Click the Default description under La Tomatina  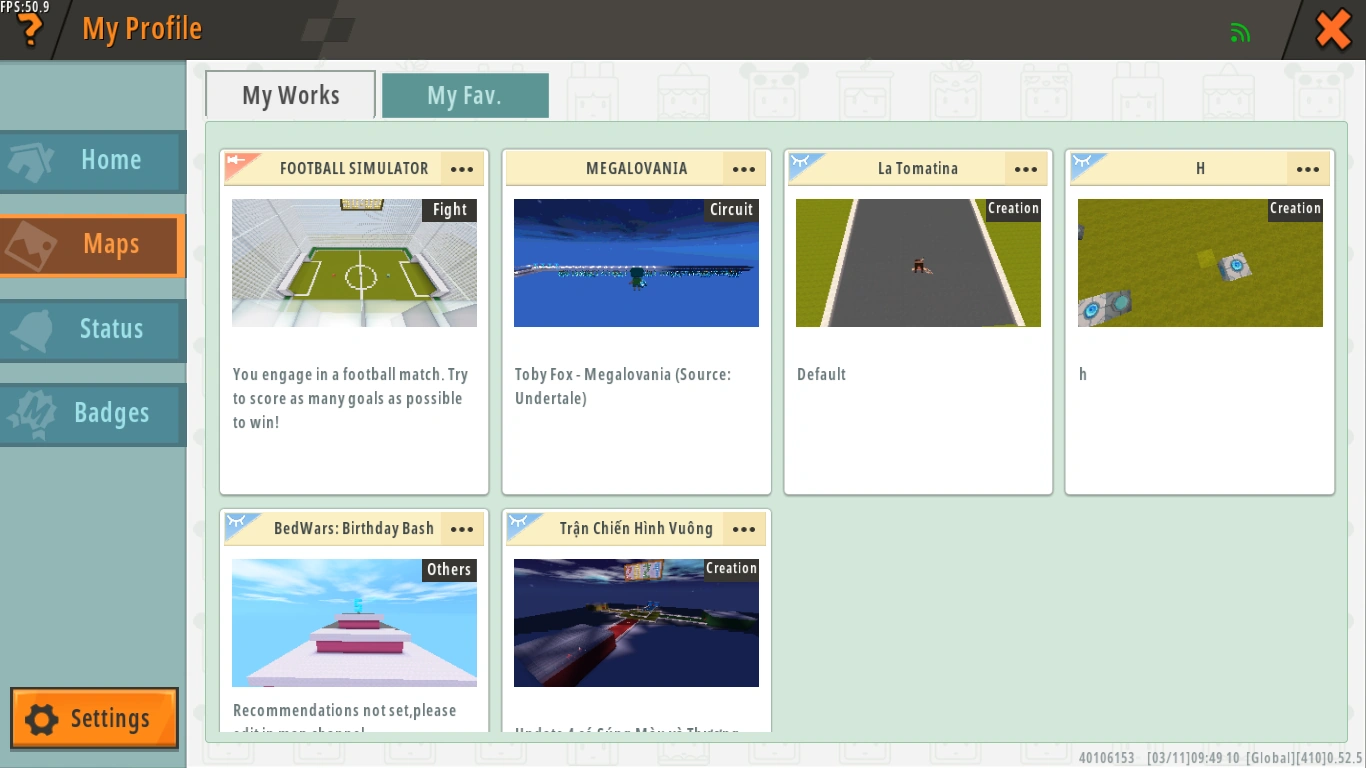pyautogui.click(x=821, y=375)
